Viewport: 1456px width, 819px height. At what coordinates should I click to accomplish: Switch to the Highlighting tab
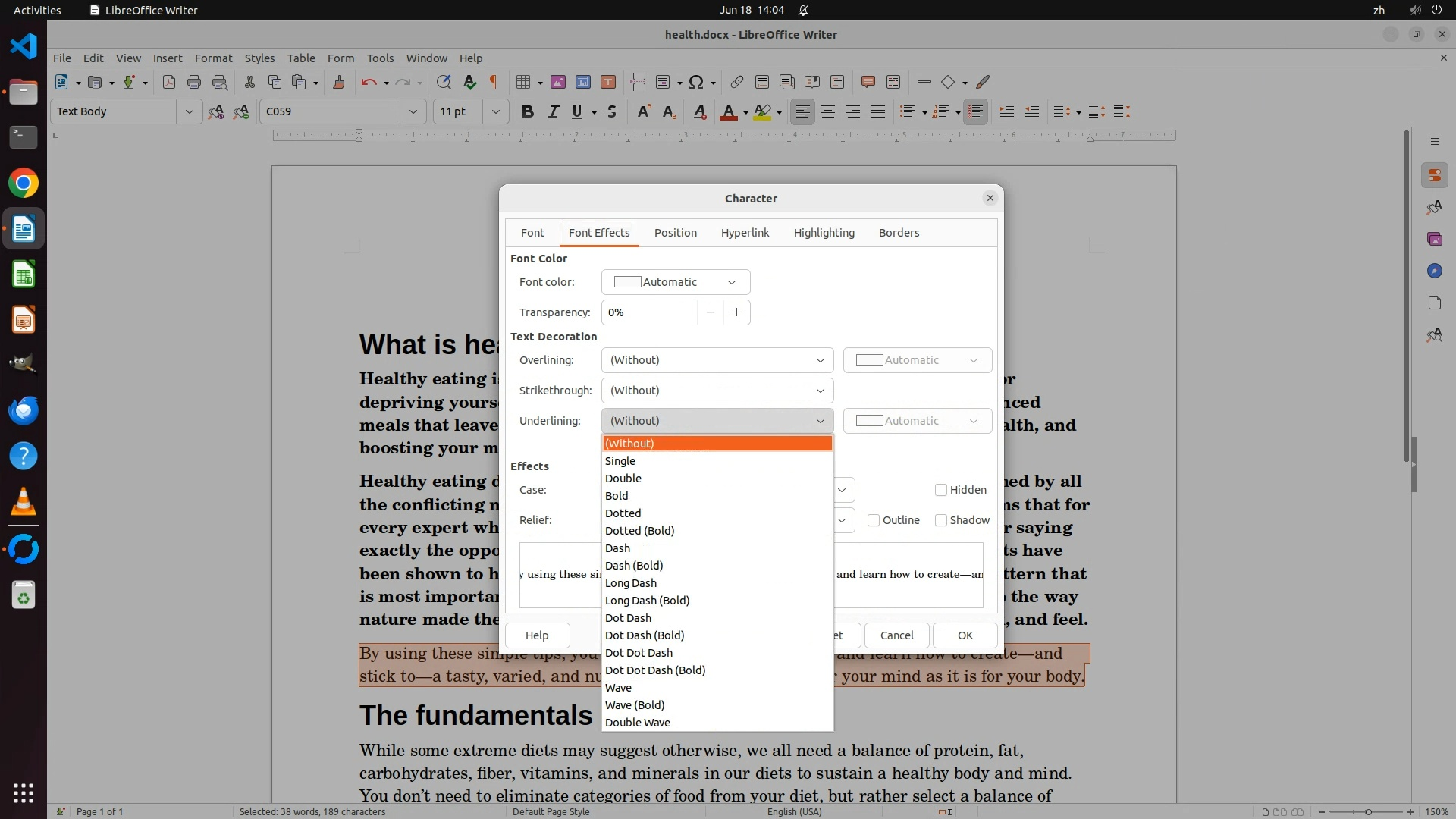tap(824, 233)
